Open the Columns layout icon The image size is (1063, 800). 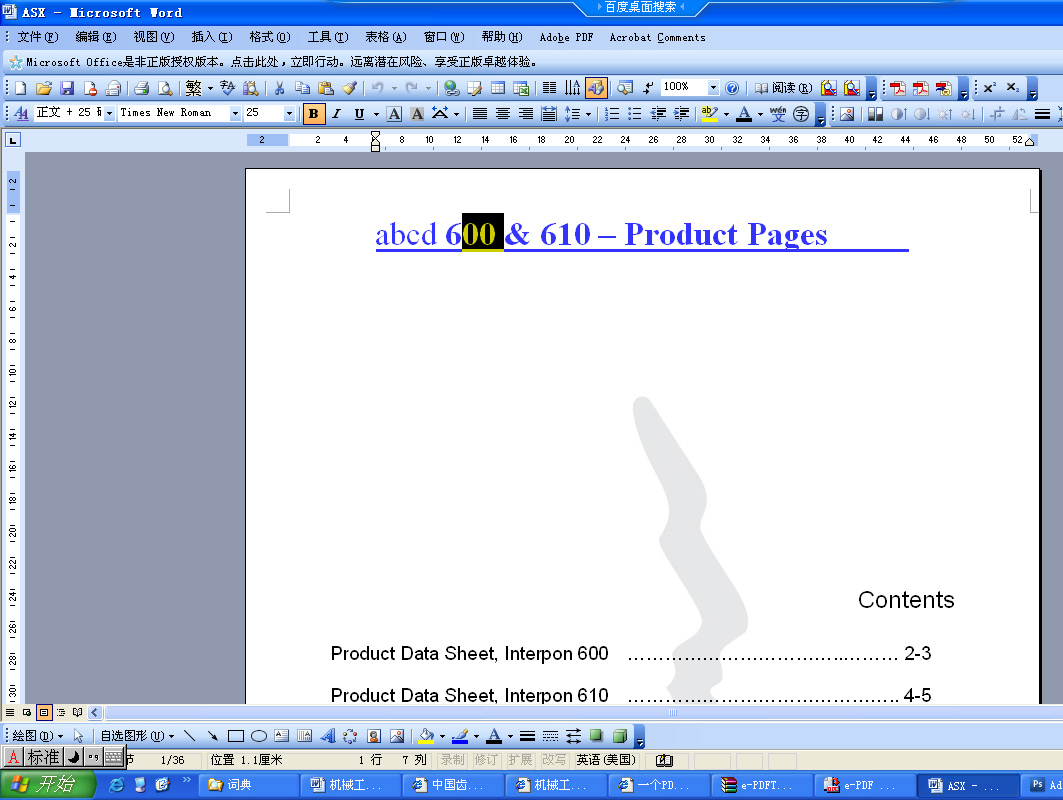(549, 88)
